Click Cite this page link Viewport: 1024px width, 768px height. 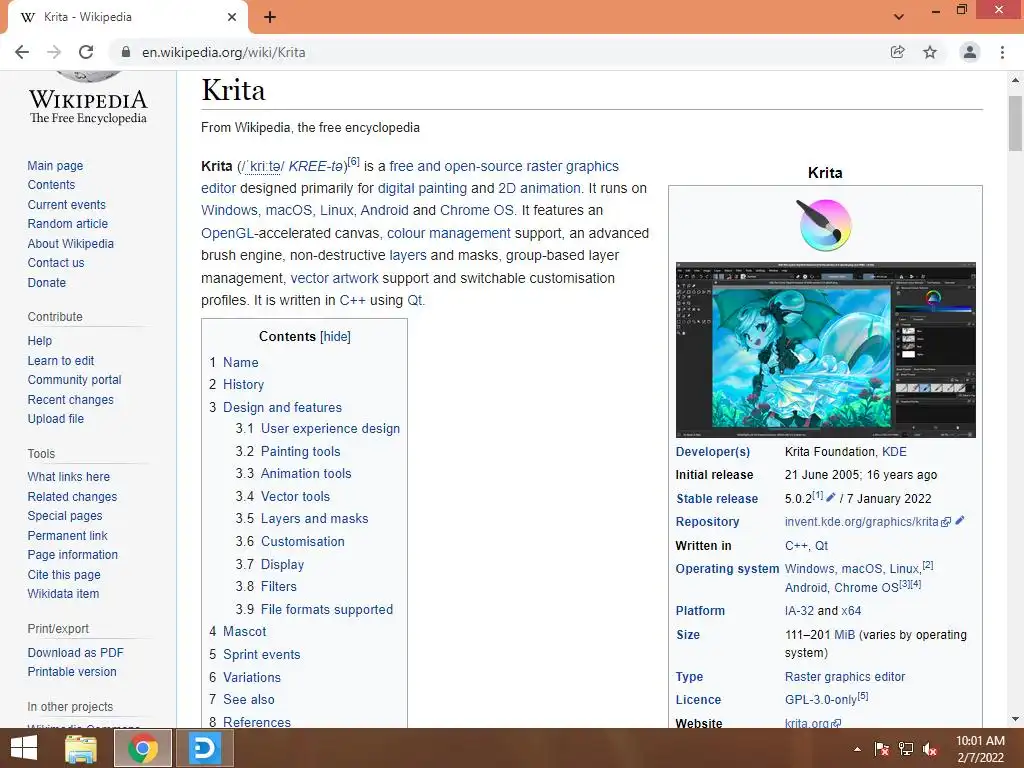[x=64, y=575]
